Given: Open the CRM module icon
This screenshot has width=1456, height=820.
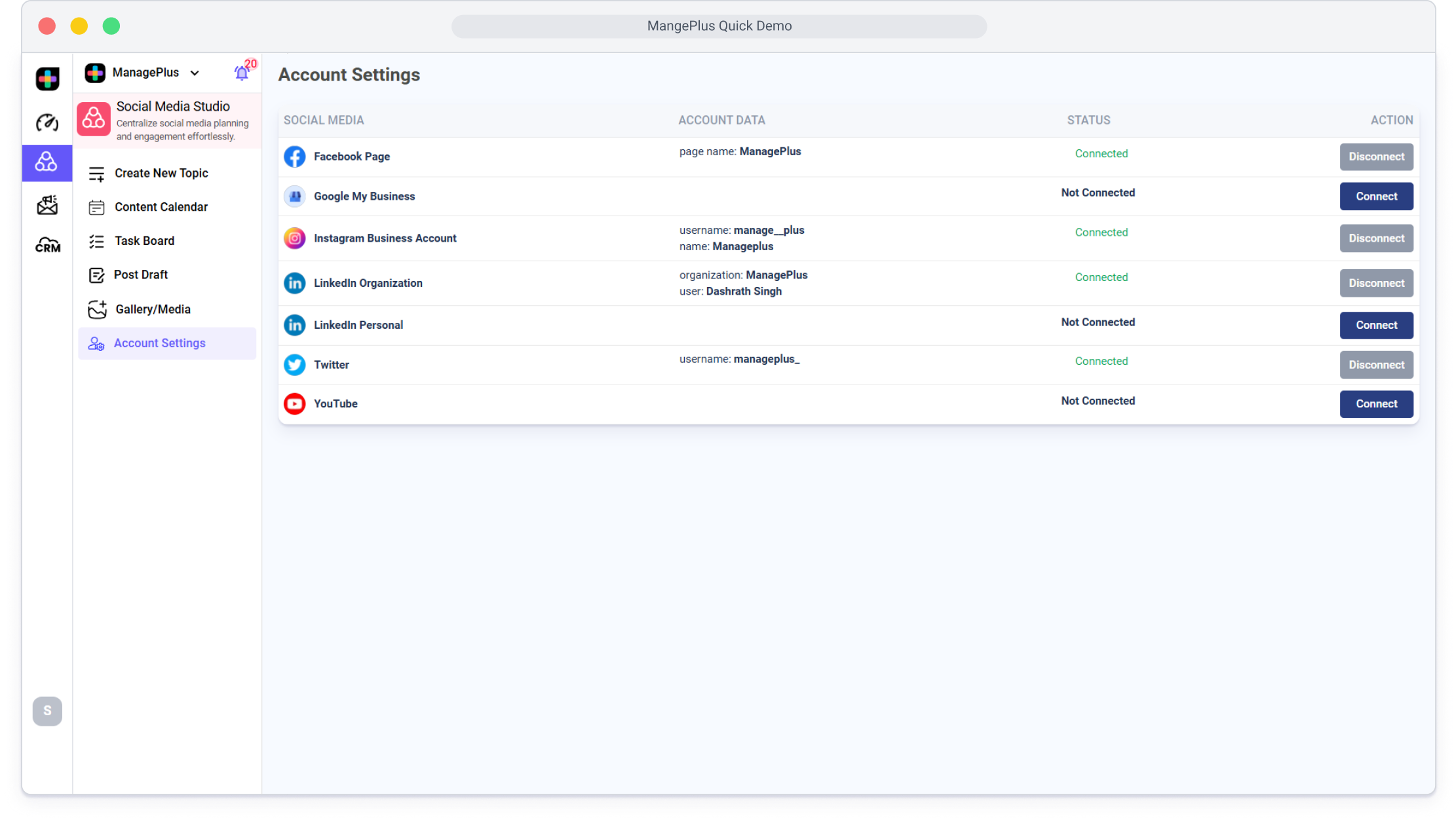Looking at the screenshot, I should pyautogui.click(x=47, y=246).
